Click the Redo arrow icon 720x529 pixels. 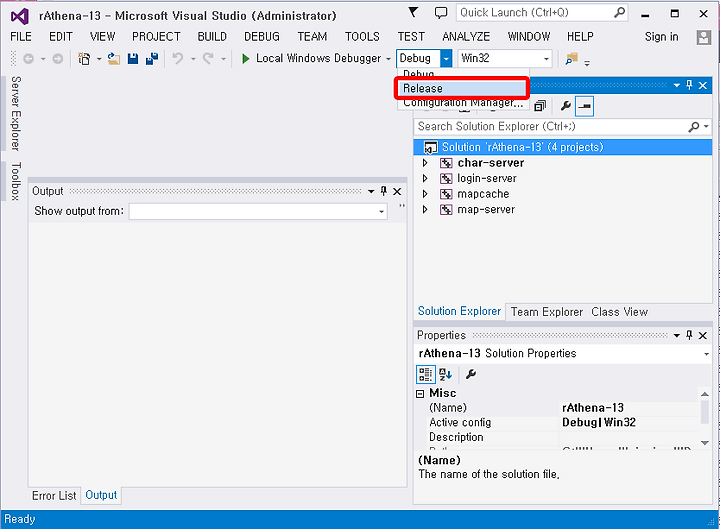point(208,58)
